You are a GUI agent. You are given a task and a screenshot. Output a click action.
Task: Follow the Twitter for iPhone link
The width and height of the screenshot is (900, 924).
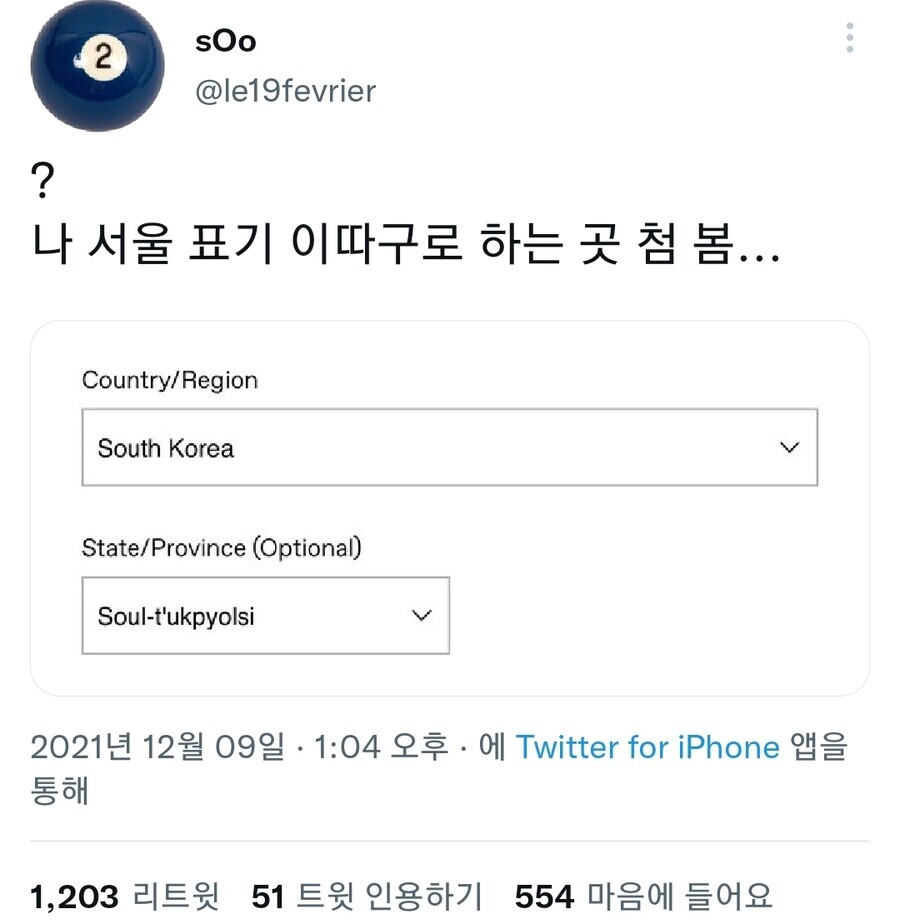(x=648, y=747)
